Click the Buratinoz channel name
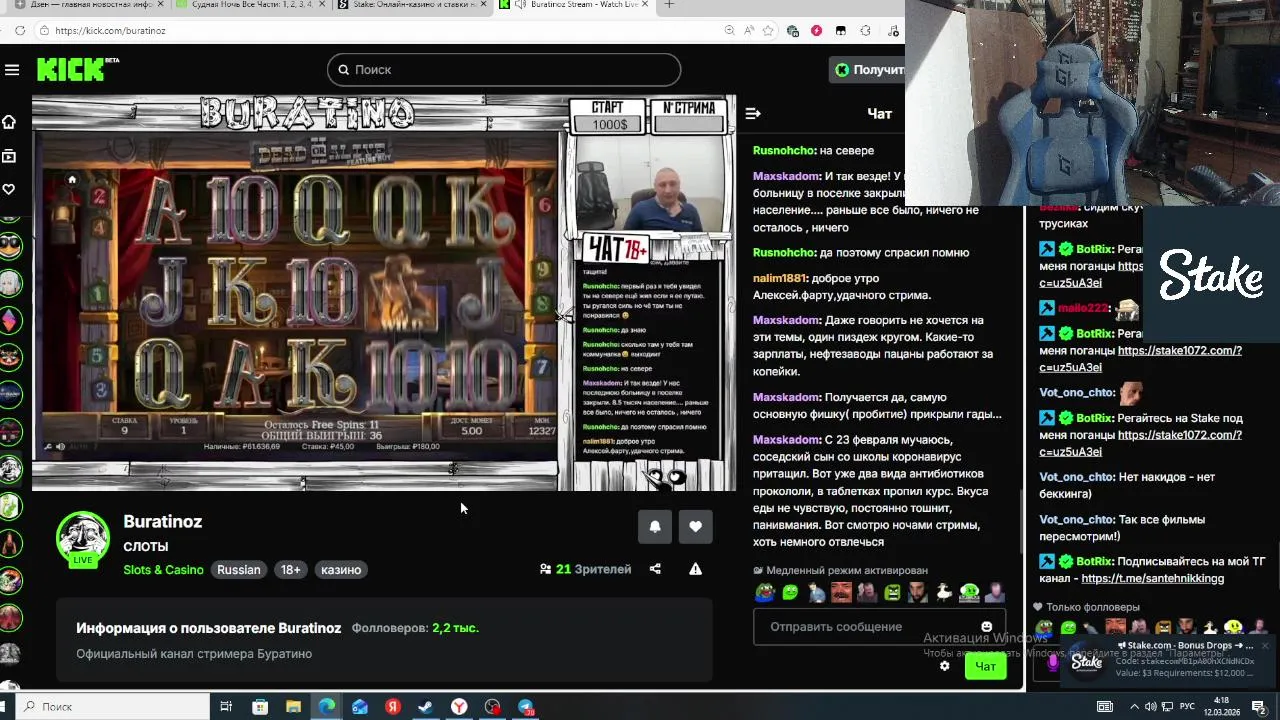The image size is (1280, 720). 163,521
